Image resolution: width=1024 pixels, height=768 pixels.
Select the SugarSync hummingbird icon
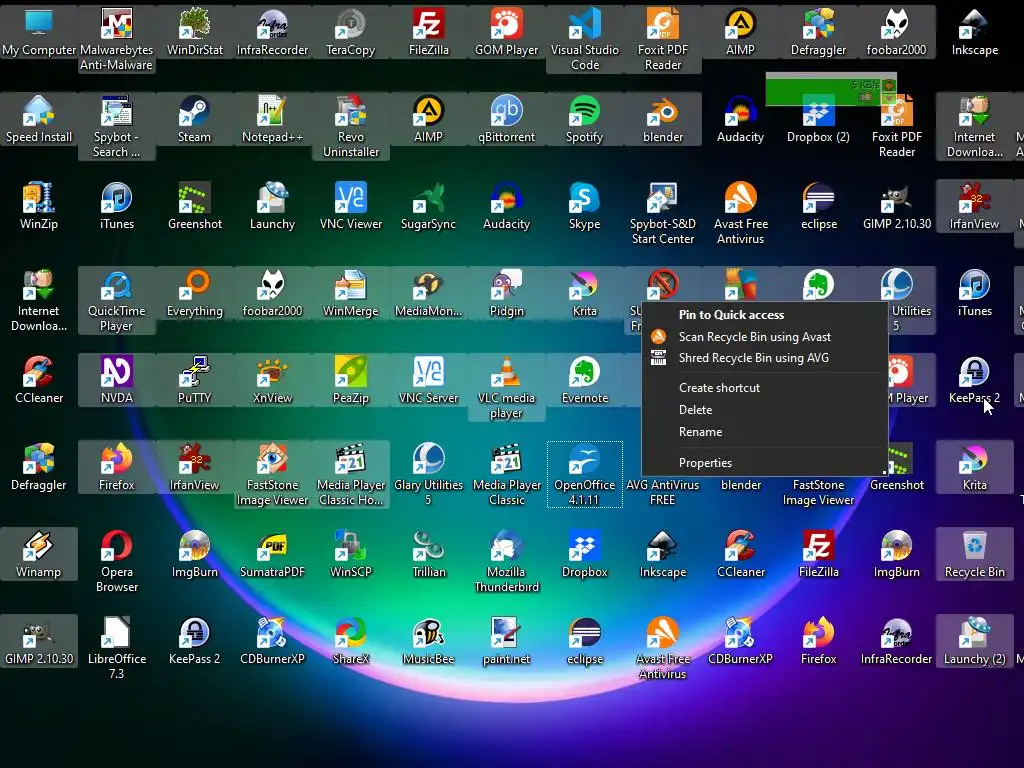[x=428, y=206]
